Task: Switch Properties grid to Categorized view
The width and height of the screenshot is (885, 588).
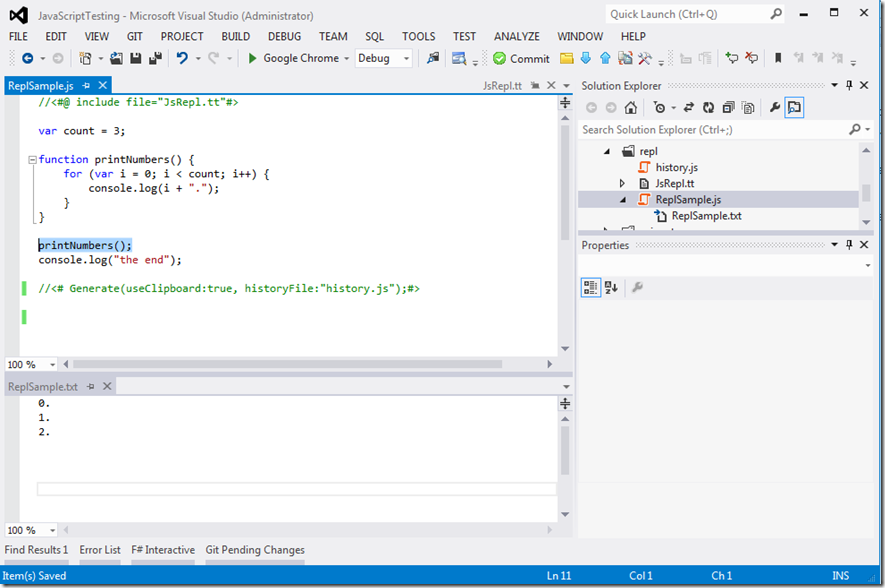Action: coord(590,287)
